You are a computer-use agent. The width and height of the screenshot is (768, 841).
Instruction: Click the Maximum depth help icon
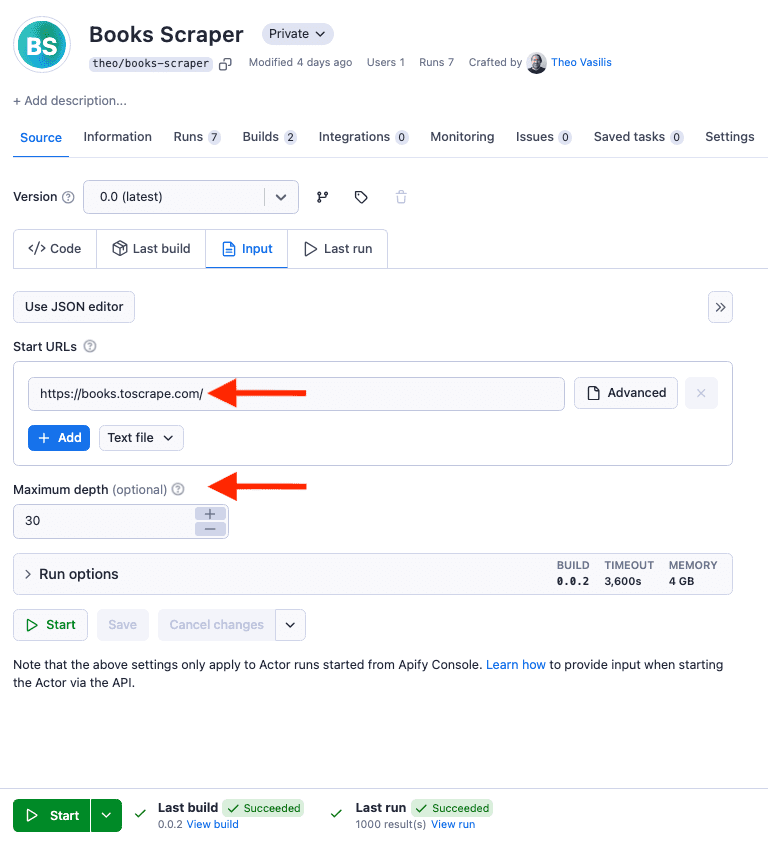click(x=178, y=489)
